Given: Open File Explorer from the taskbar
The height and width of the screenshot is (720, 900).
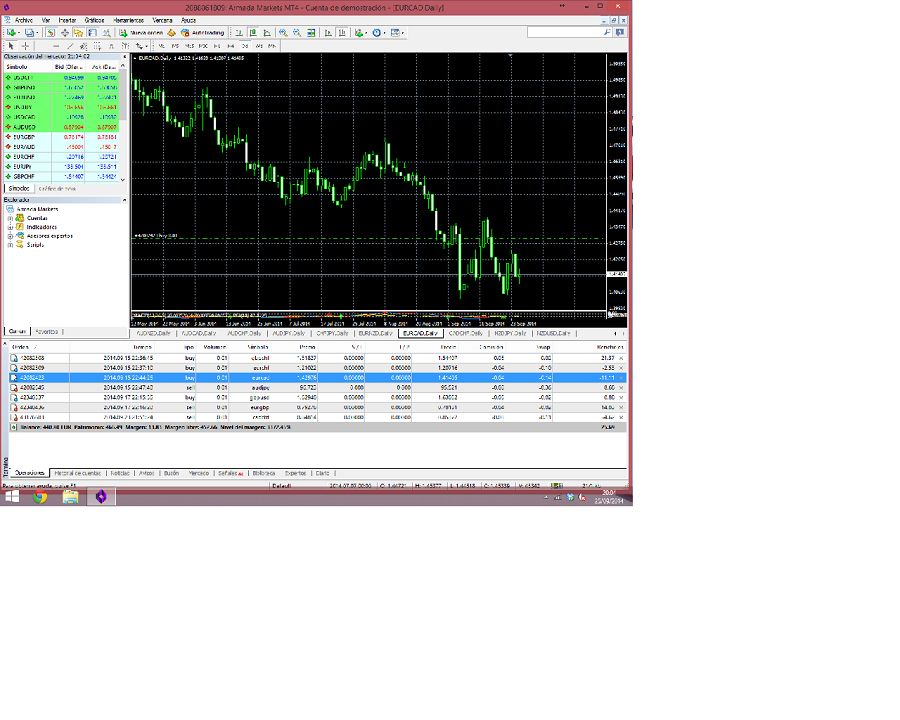Looking at the screenshot, I should 70,496.
